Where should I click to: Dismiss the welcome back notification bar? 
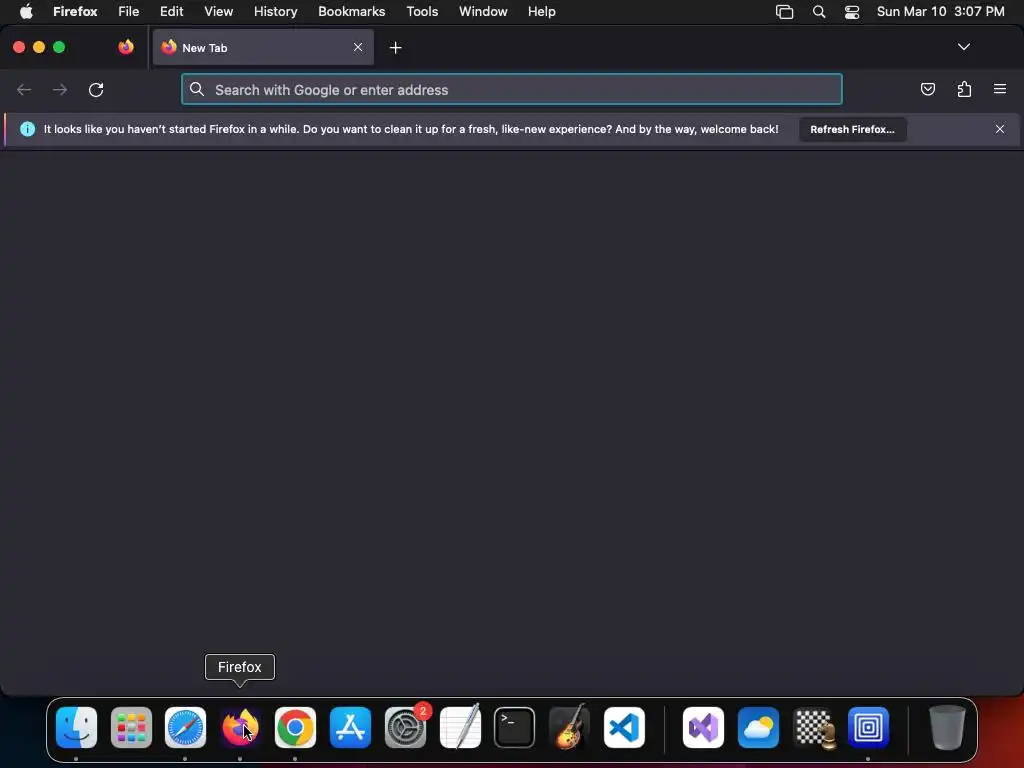click(1000, 129)
